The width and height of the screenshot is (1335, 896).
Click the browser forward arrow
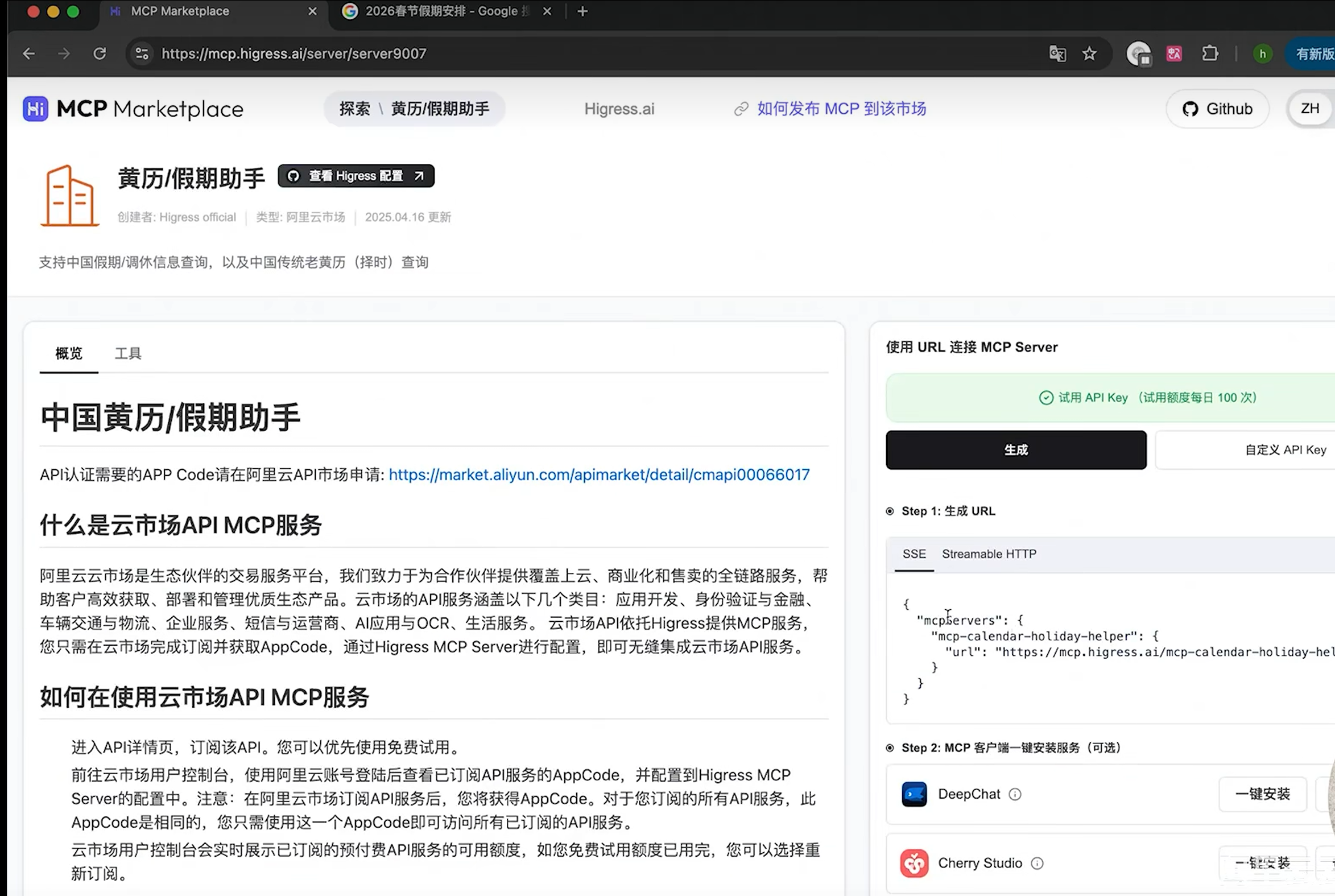[64, 53]
